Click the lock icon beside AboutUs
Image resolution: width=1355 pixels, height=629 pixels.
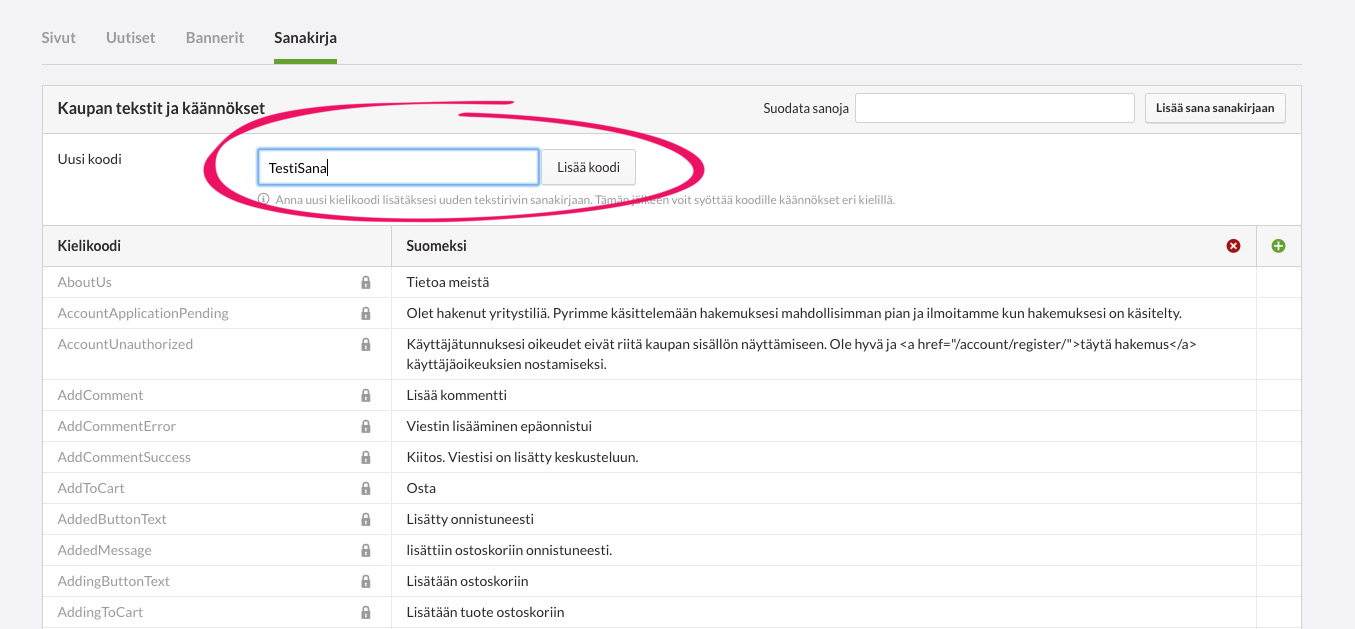tap(366, 283)
